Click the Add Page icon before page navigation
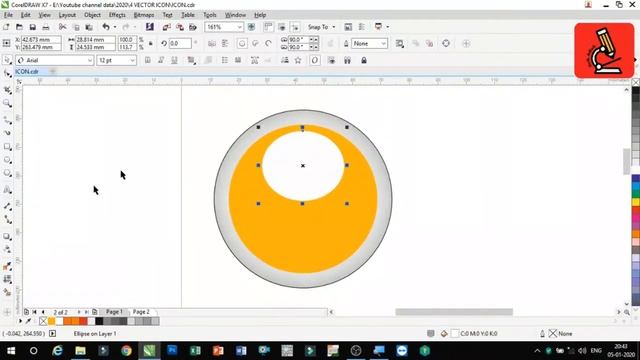 point(26,312)
